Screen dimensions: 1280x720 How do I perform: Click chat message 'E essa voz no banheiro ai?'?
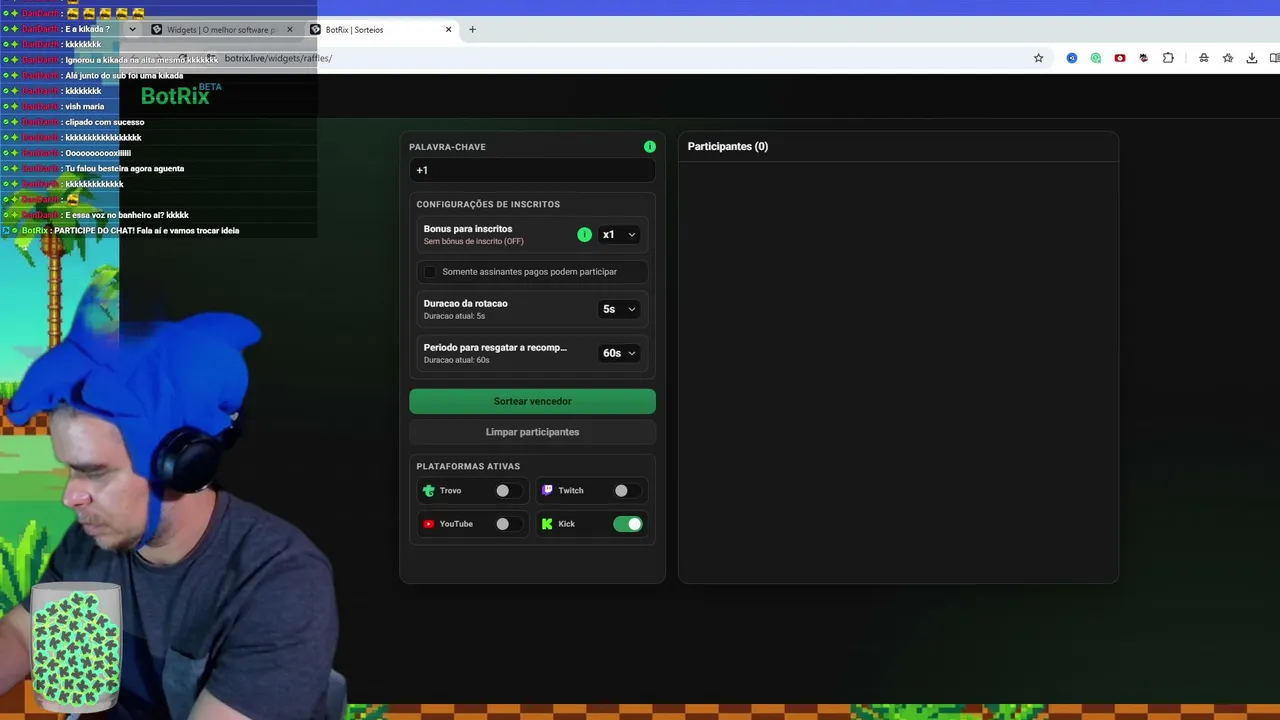click(127, 215)
